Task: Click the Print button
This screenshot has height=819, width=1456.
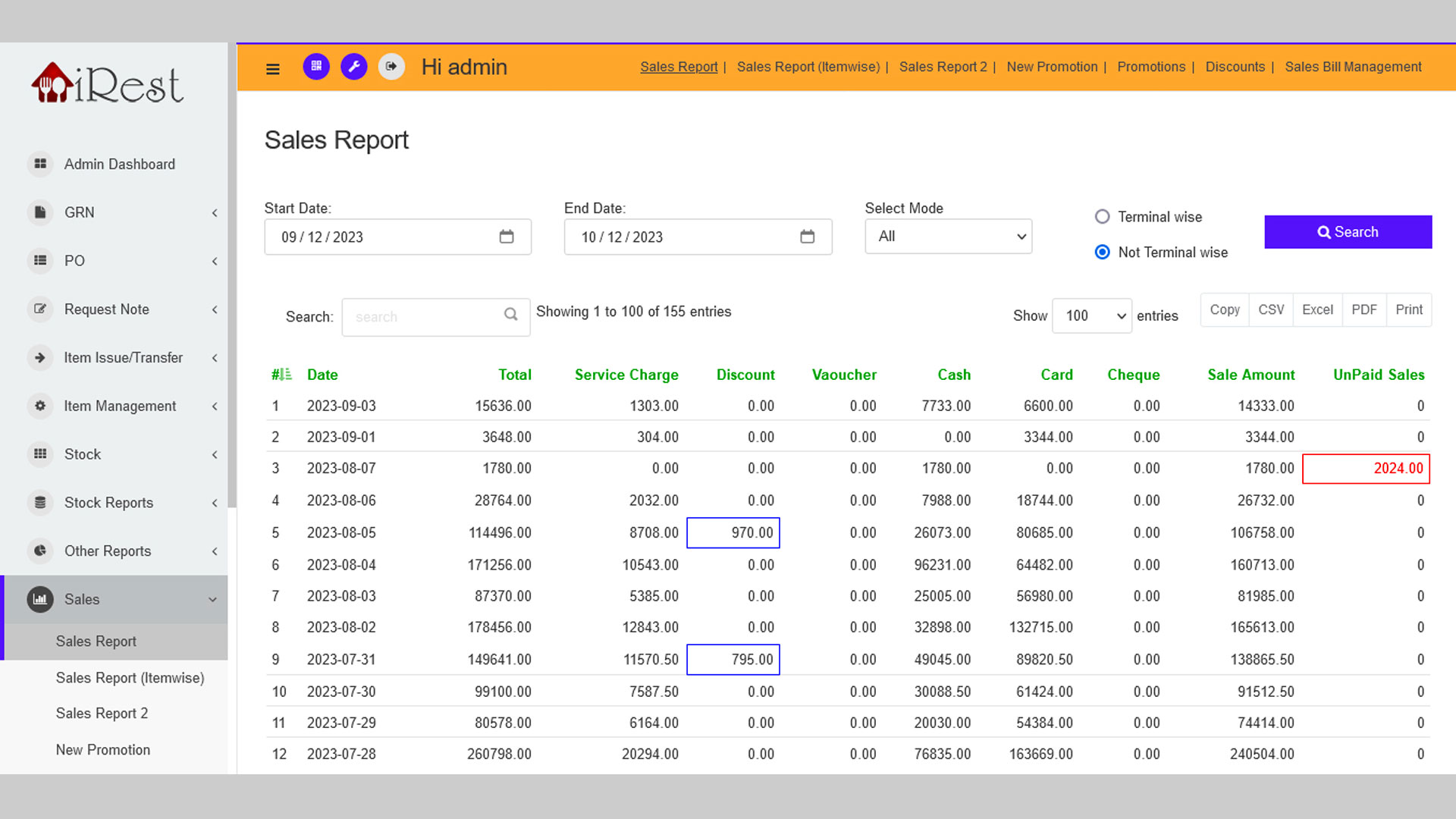Action: point(1409,309)
